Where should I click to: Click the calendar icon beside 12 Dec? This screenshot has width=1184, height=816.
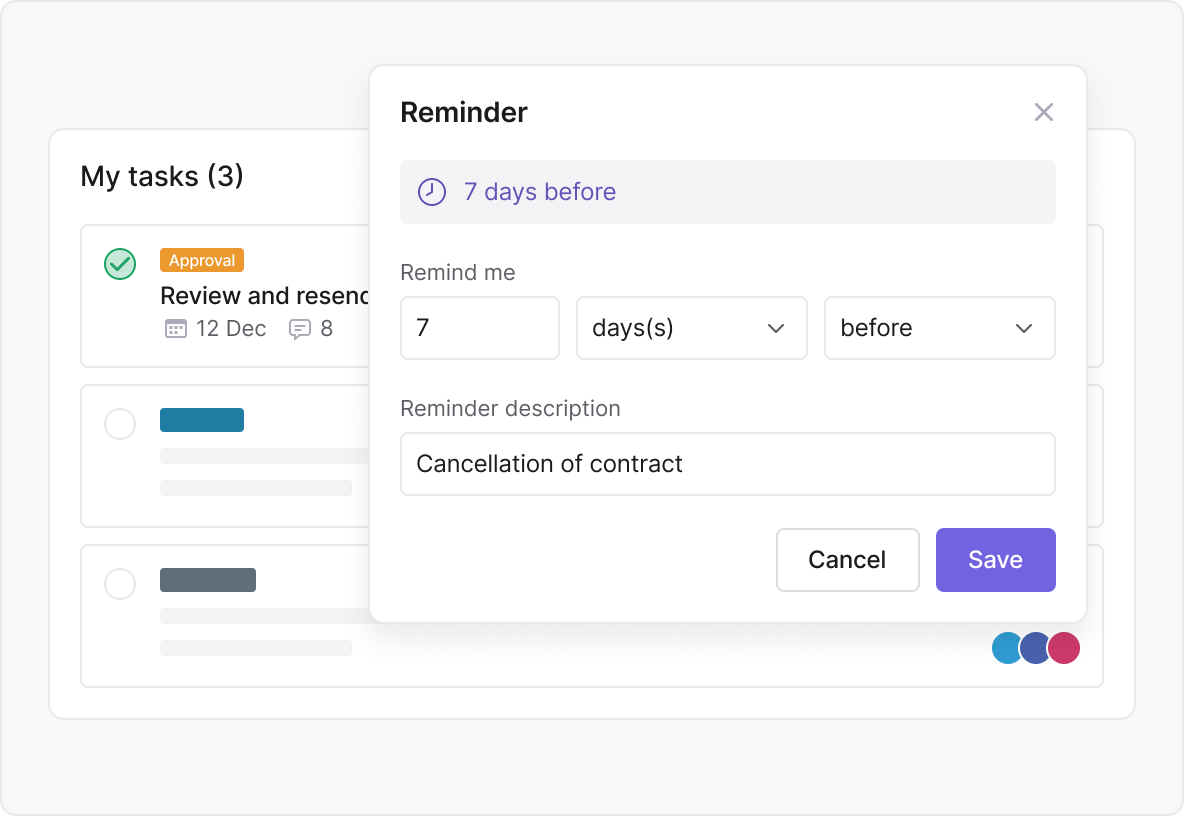click(x=175, y=328)
